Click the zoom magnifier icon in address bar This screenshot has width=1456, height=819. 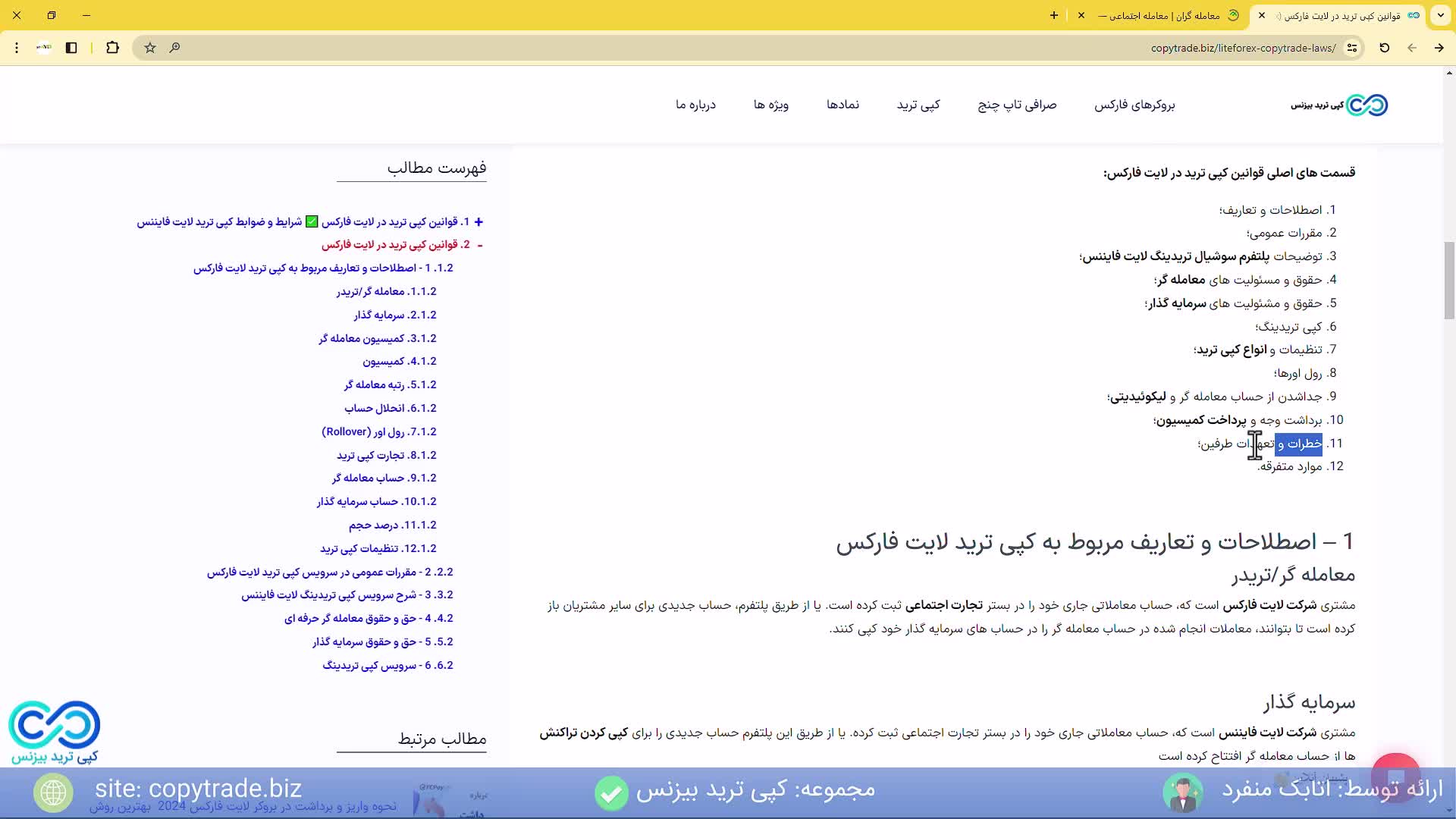[x=174, y=48]
